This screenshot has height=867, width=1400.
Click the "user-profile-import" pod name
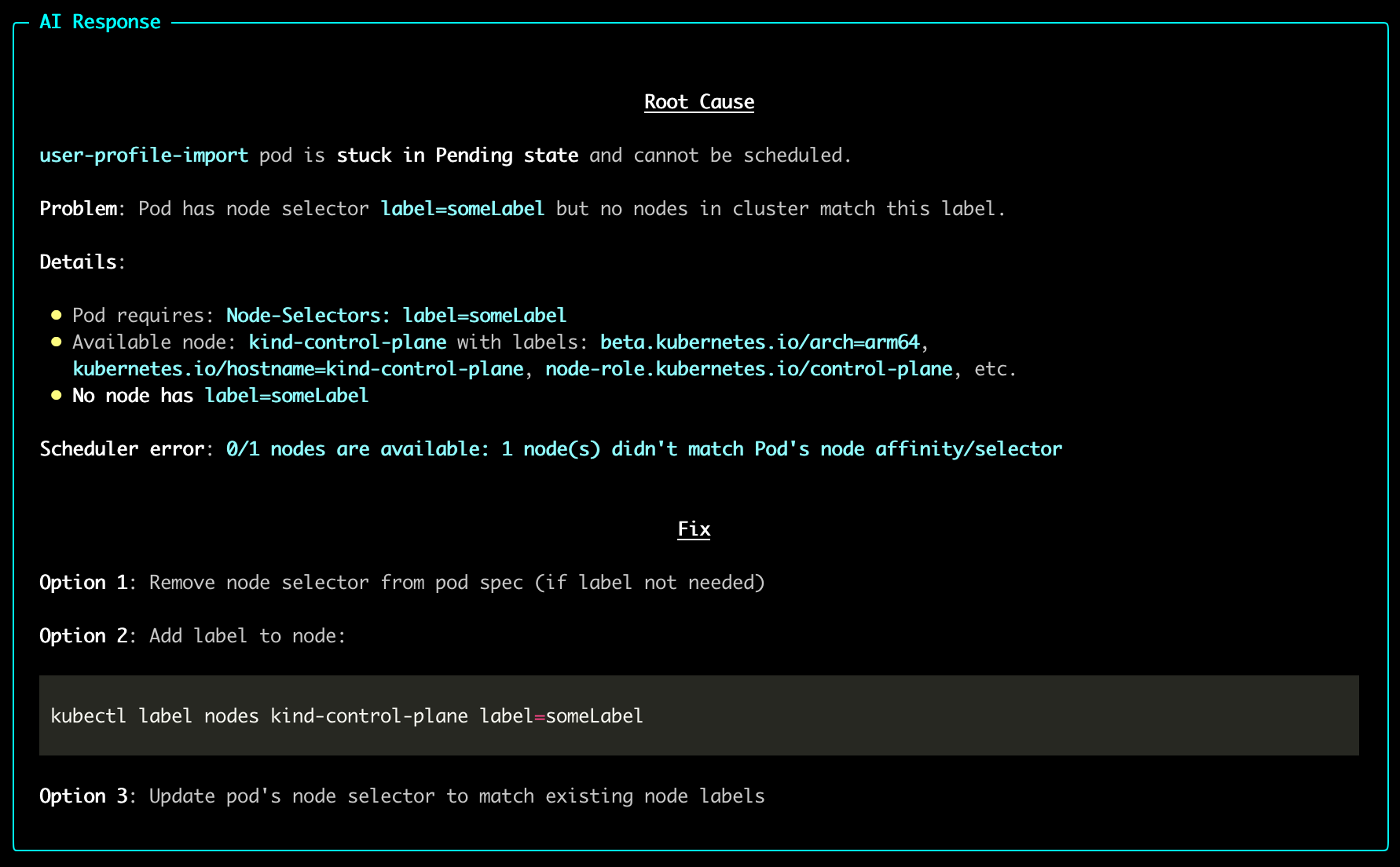(144, 155)
